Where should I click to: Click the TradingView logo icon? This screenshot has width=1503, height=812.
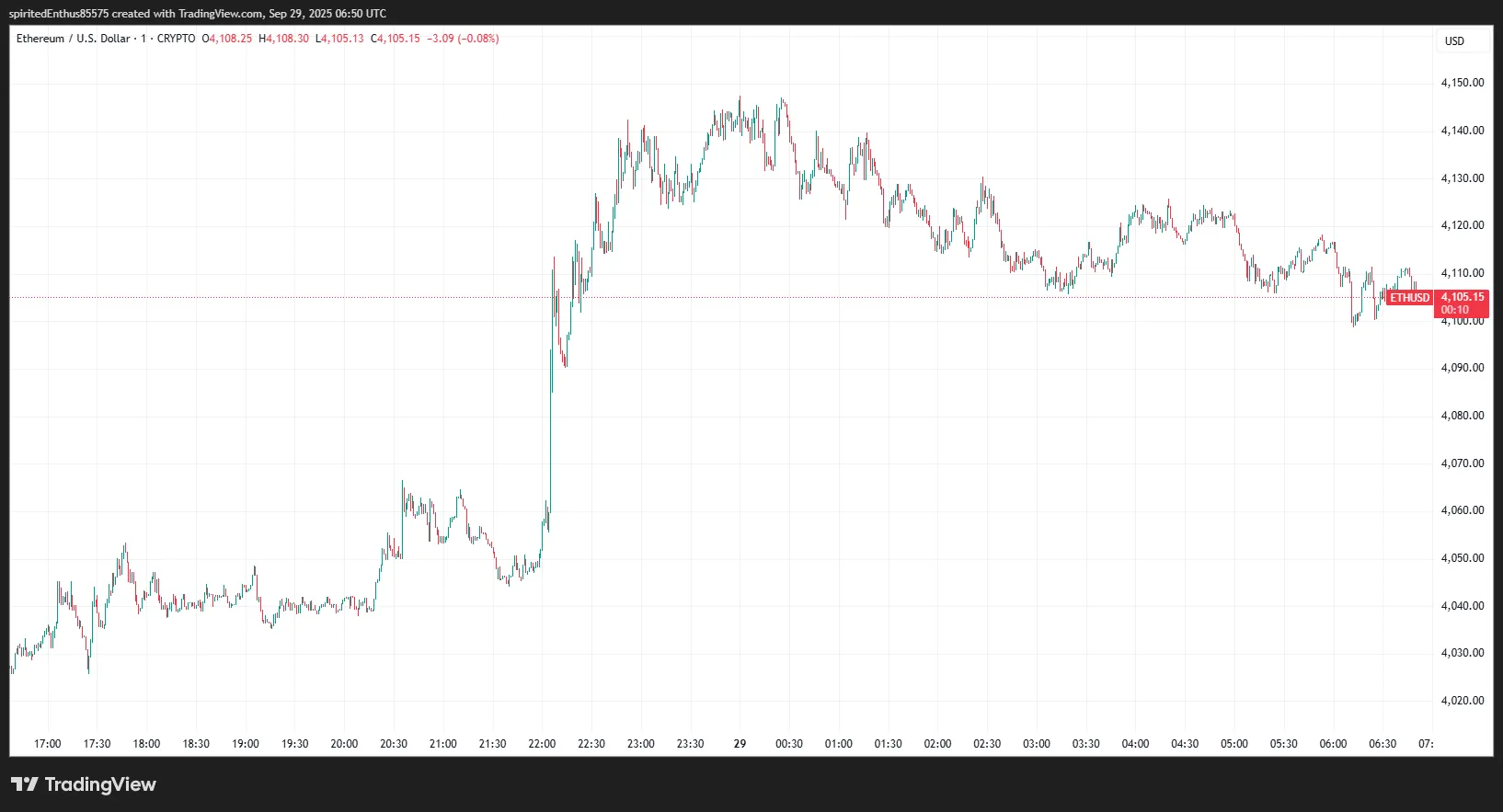25,784
